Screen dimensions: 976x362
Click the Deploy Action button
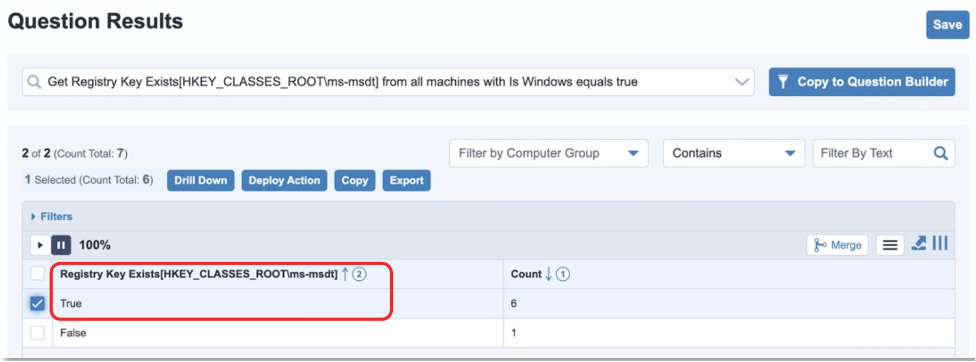[284, 180]
